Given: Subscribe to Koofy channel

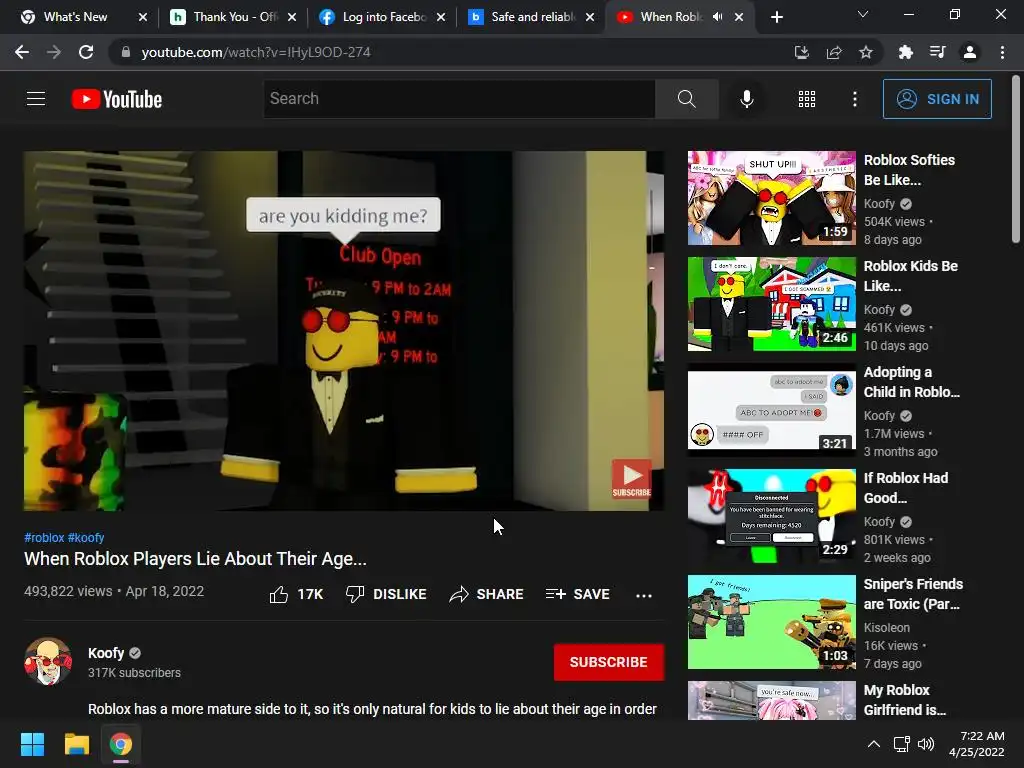Looking at the screenshot, I should [609, 662].
